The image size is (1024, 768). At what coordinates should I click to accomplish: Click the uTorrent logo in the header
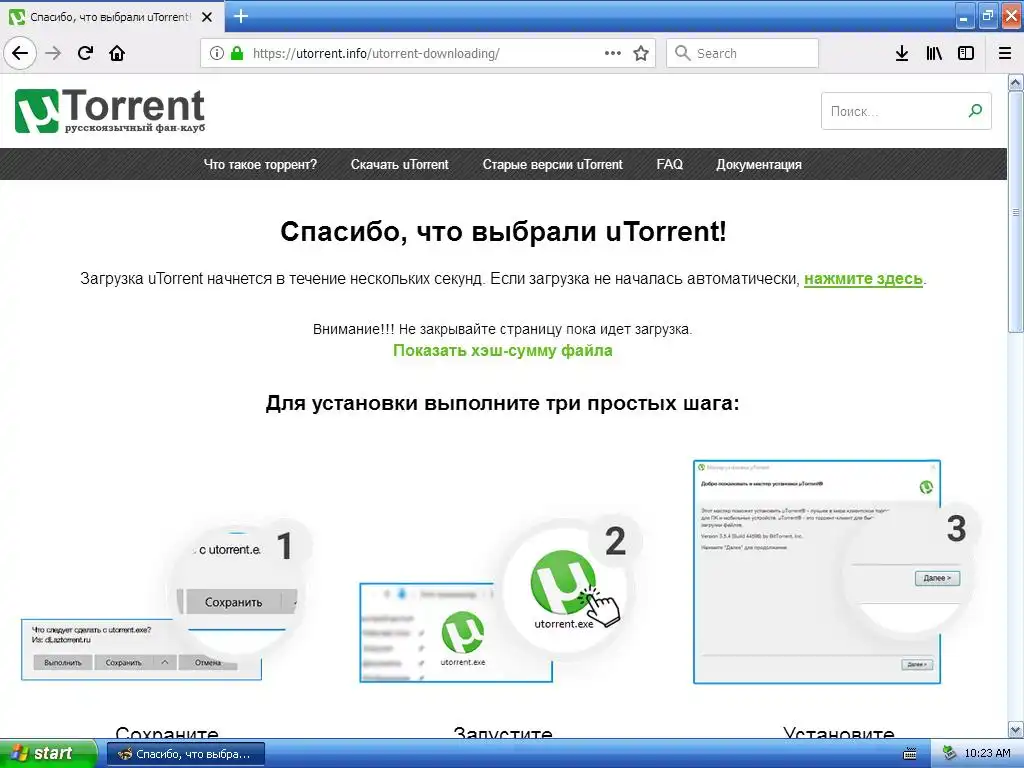click(110, 111)
